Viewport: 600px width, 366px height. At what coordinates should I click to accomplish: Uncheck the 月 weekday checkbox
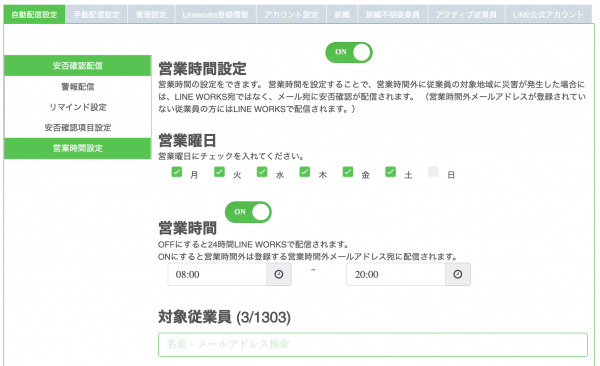point(177,172)
